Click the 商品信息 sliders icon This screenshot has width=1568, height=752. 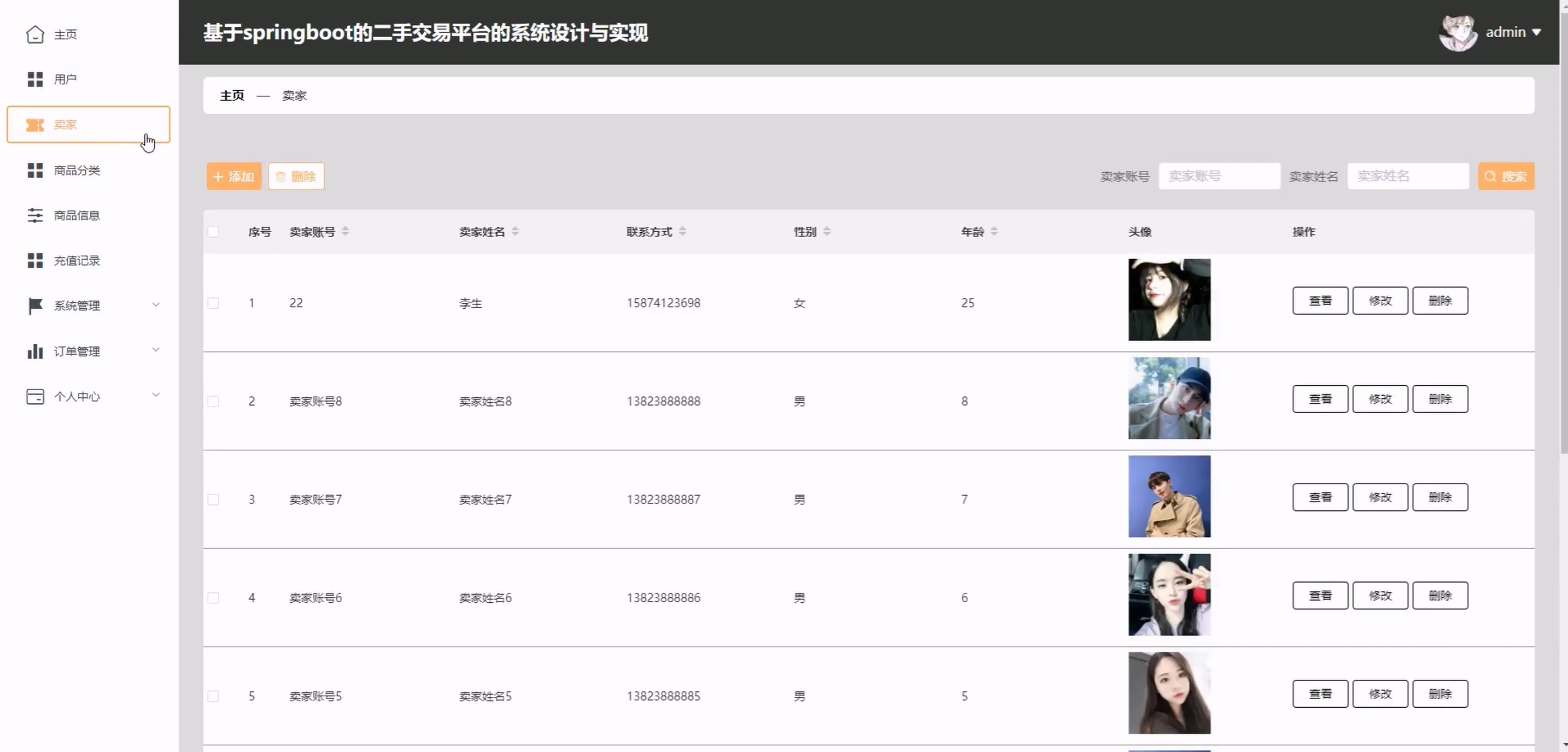34,215
